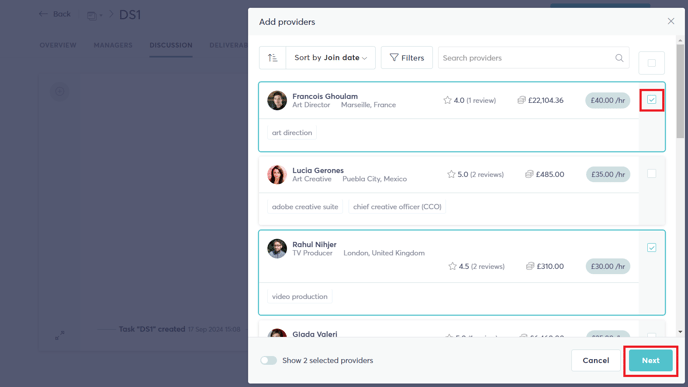The width and height of the screenshot is (688, 387).
Task: Click the Marseille, France location text
Action: 369,105
